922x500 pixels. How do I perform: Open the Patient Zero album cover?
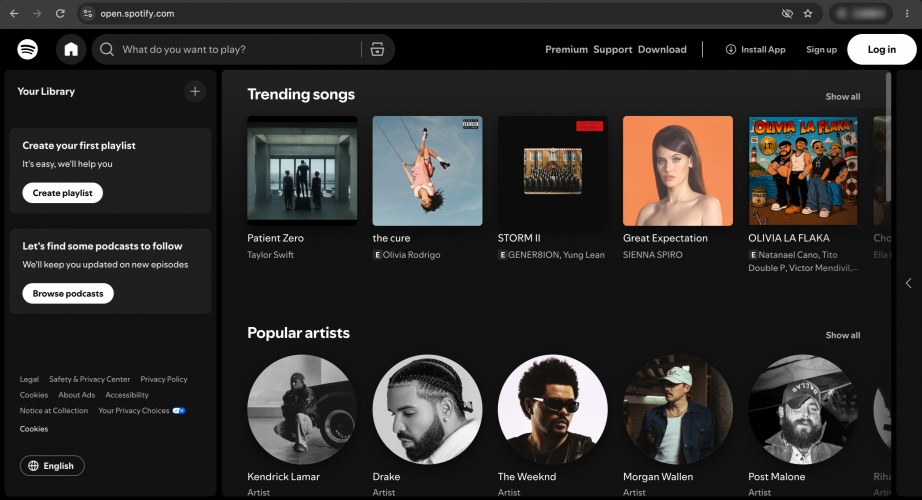click(302, 171)
